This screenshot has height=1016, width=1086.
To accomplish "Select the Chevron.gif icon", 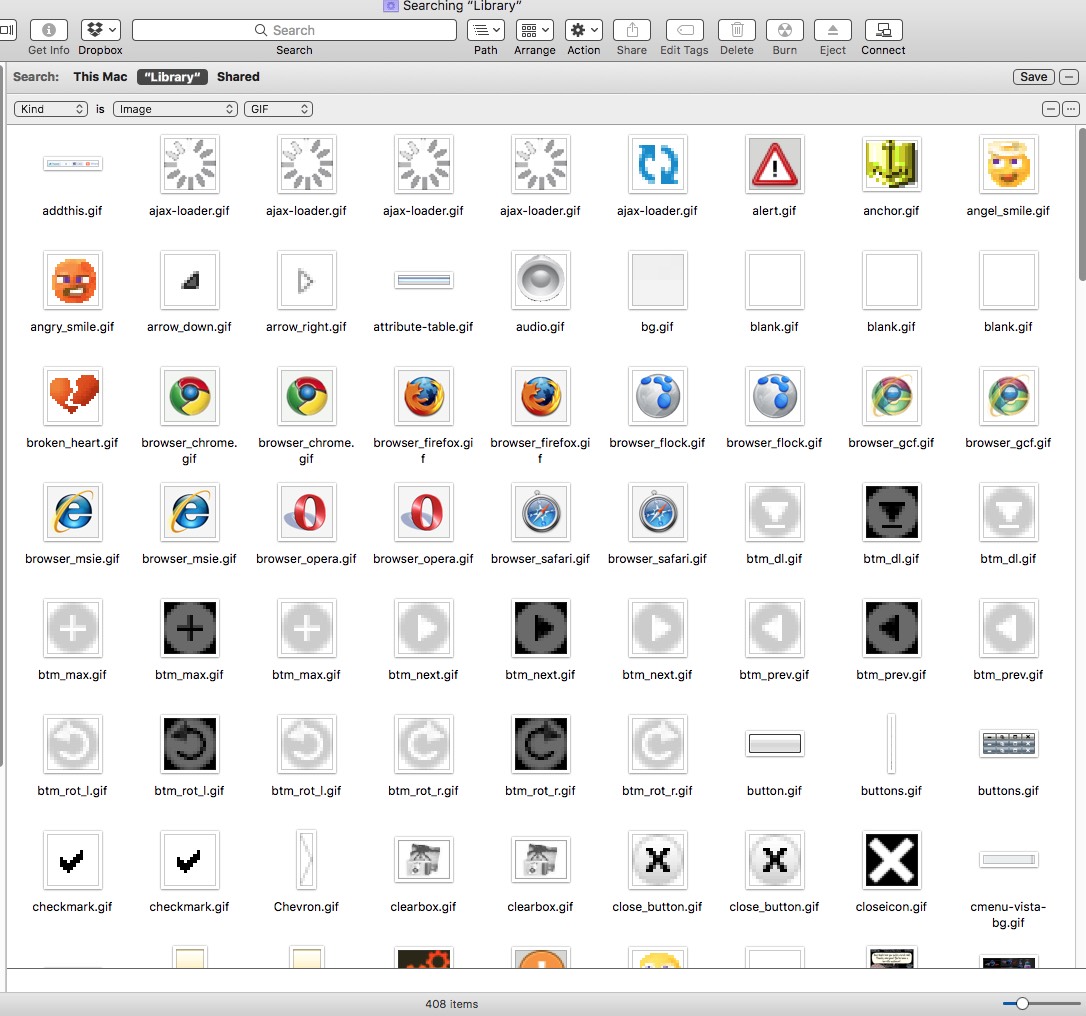I will pyautogui.click(x=306, y=859).
